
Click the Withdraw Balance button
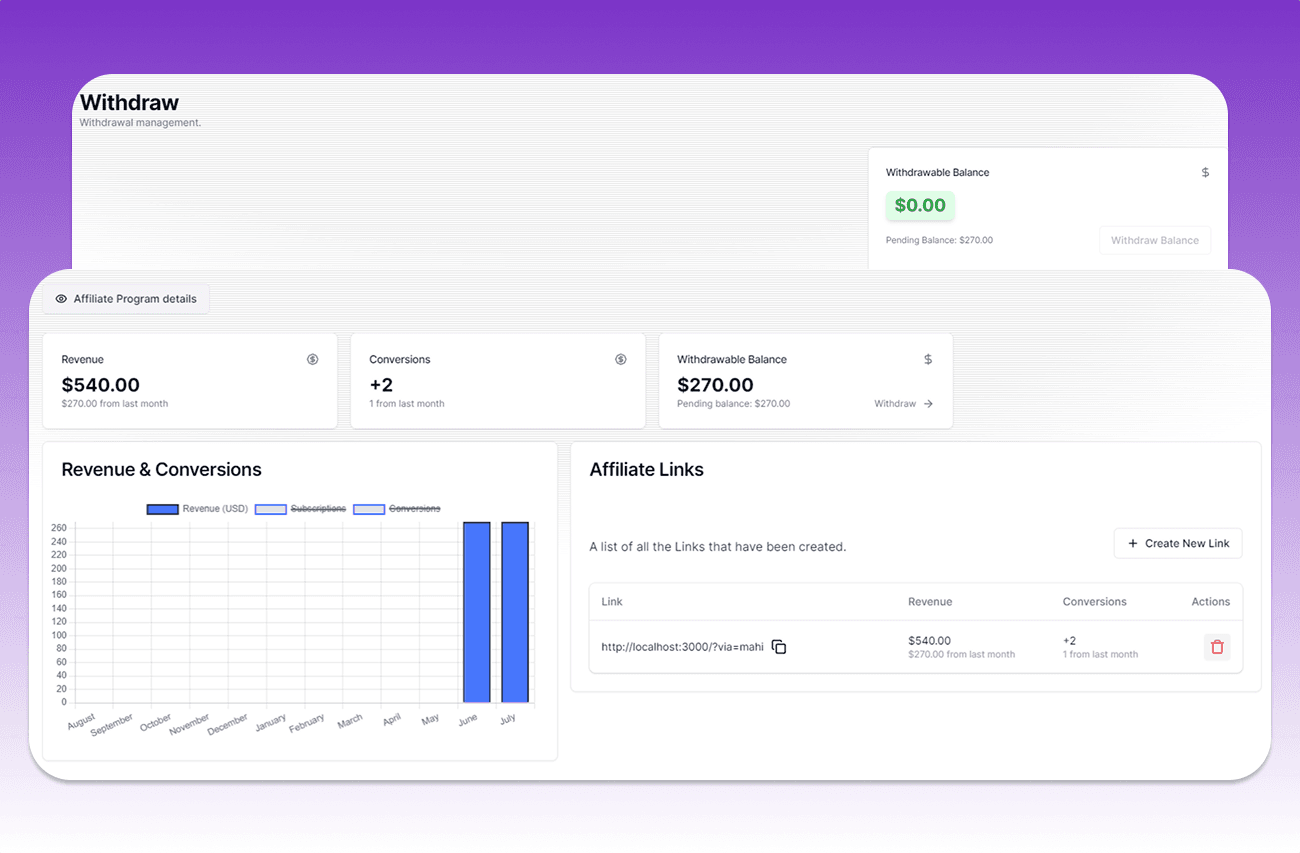[x=1154, y=240]
